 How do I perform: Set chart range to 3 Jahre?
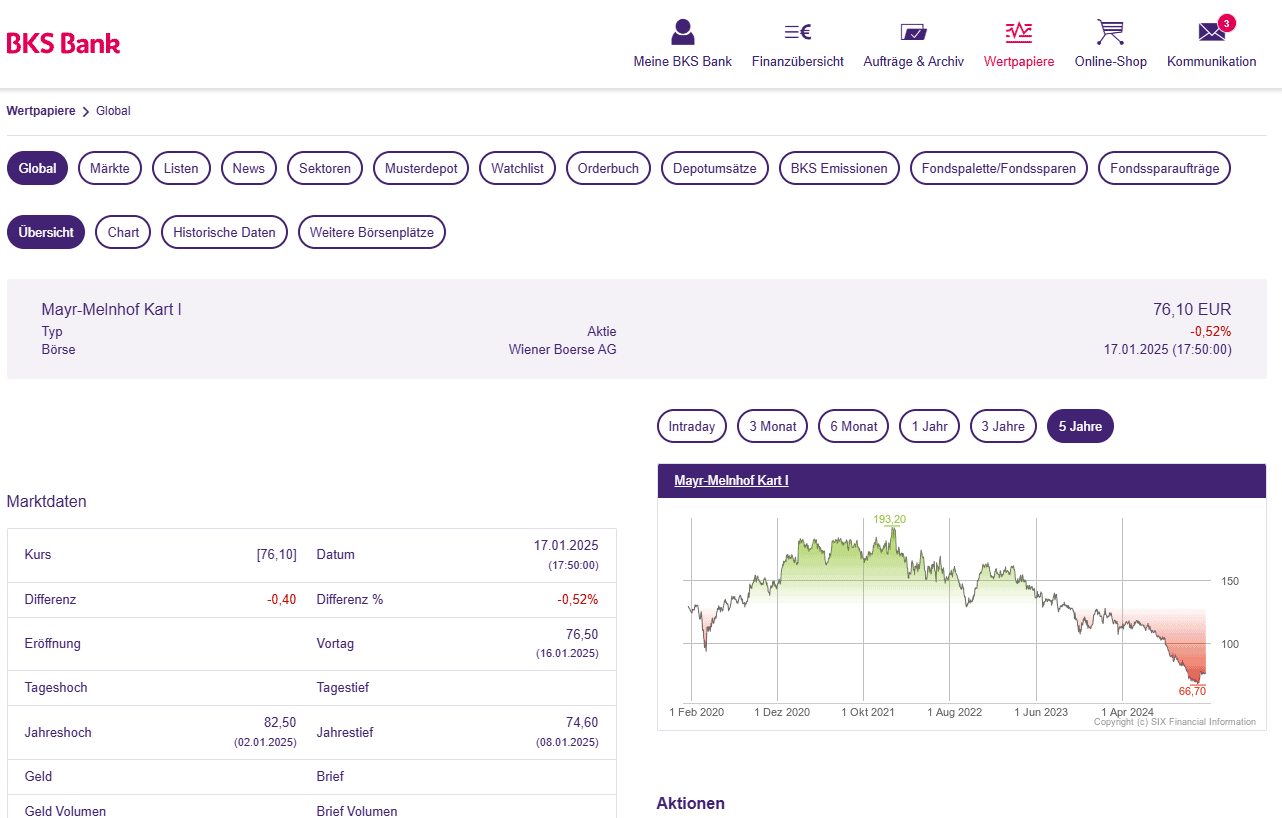click(x=1003, y=426)
